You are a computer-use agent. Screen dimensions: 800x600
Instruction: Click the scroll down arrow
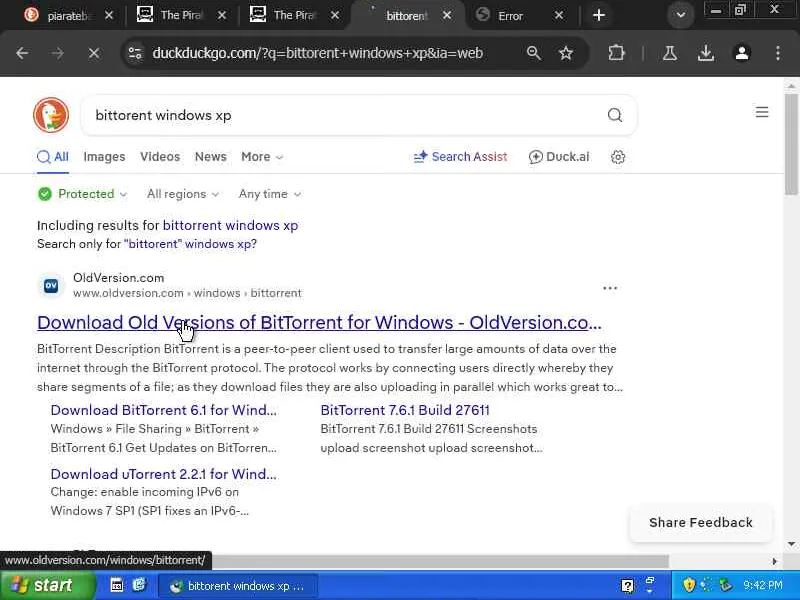click(x=791, y=544)
